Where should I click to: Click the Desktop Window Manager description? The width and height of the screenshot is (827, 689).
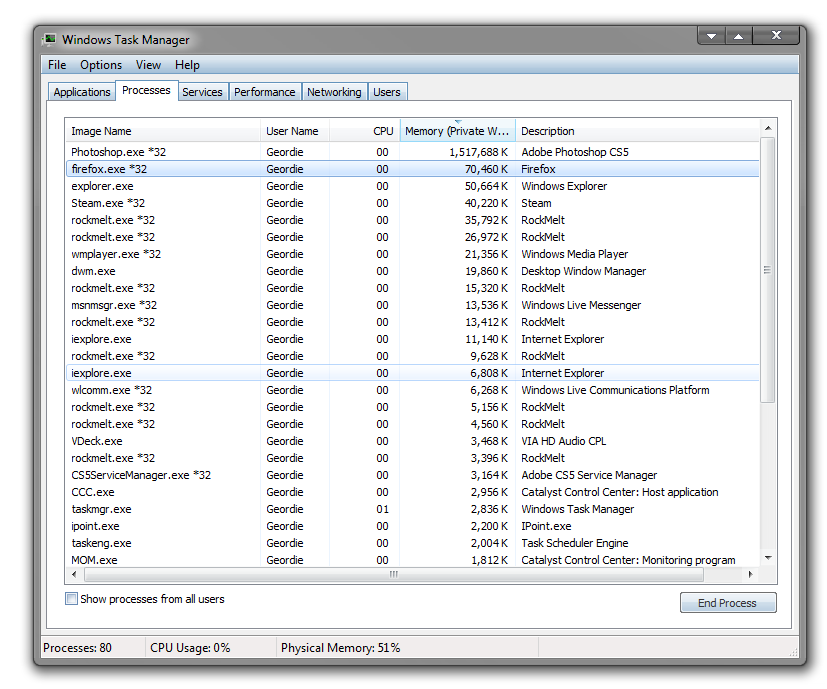(583, 271)
